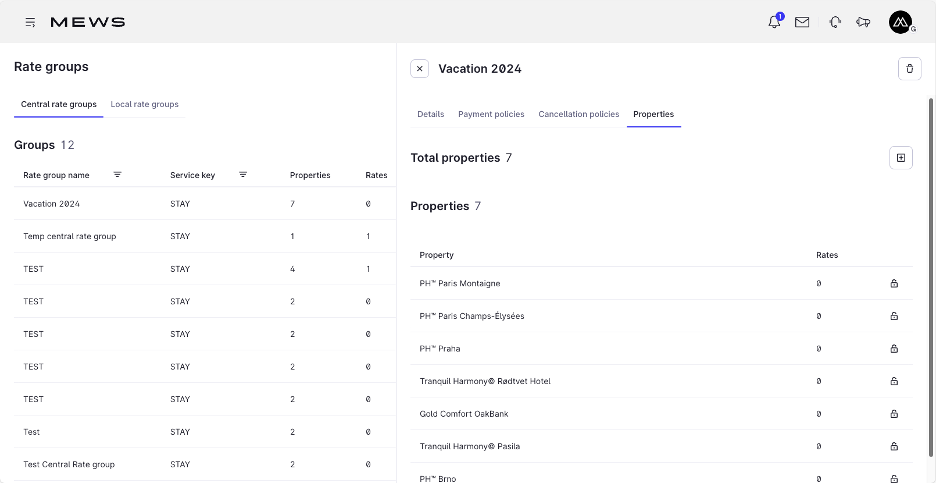Select the Test Central Rate group row

point(204,464)
